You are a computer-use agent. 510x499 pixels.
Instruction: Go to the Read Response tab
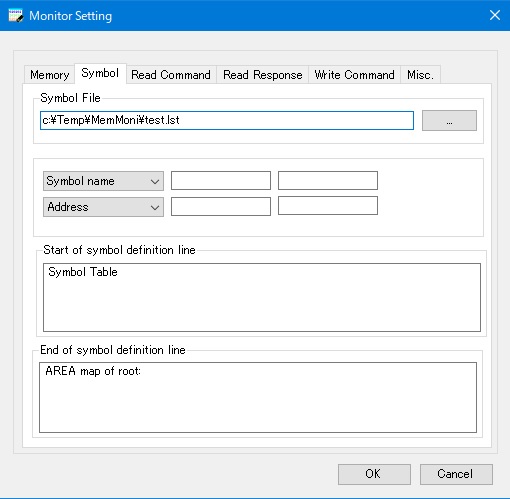pos(263,75)
